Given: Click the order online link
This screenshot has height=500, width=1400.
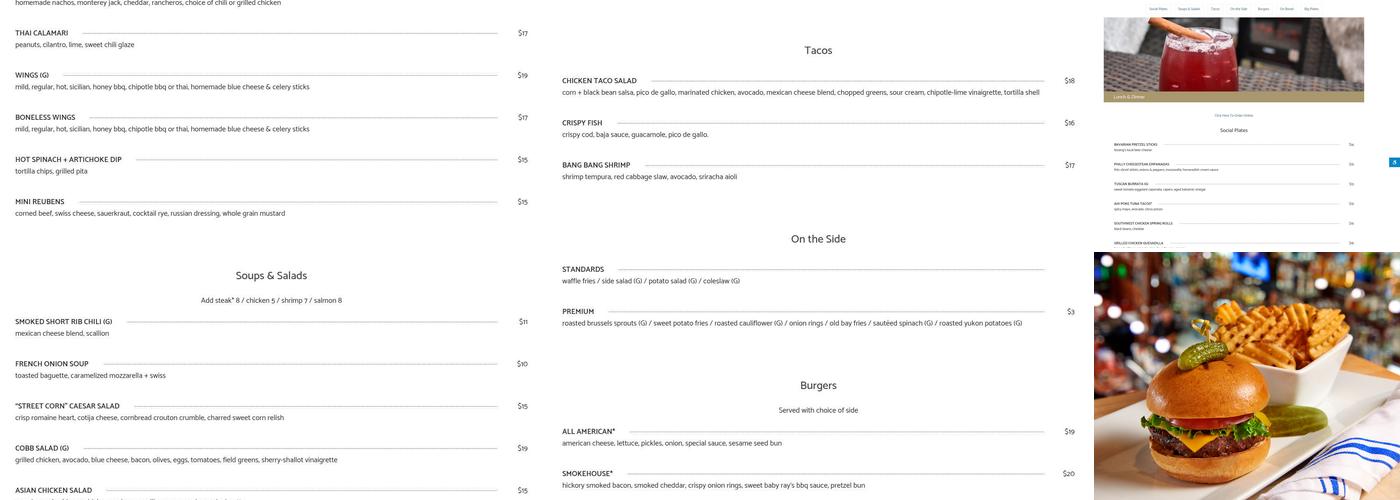Looking at the screenshot, I should point(1233,116).
